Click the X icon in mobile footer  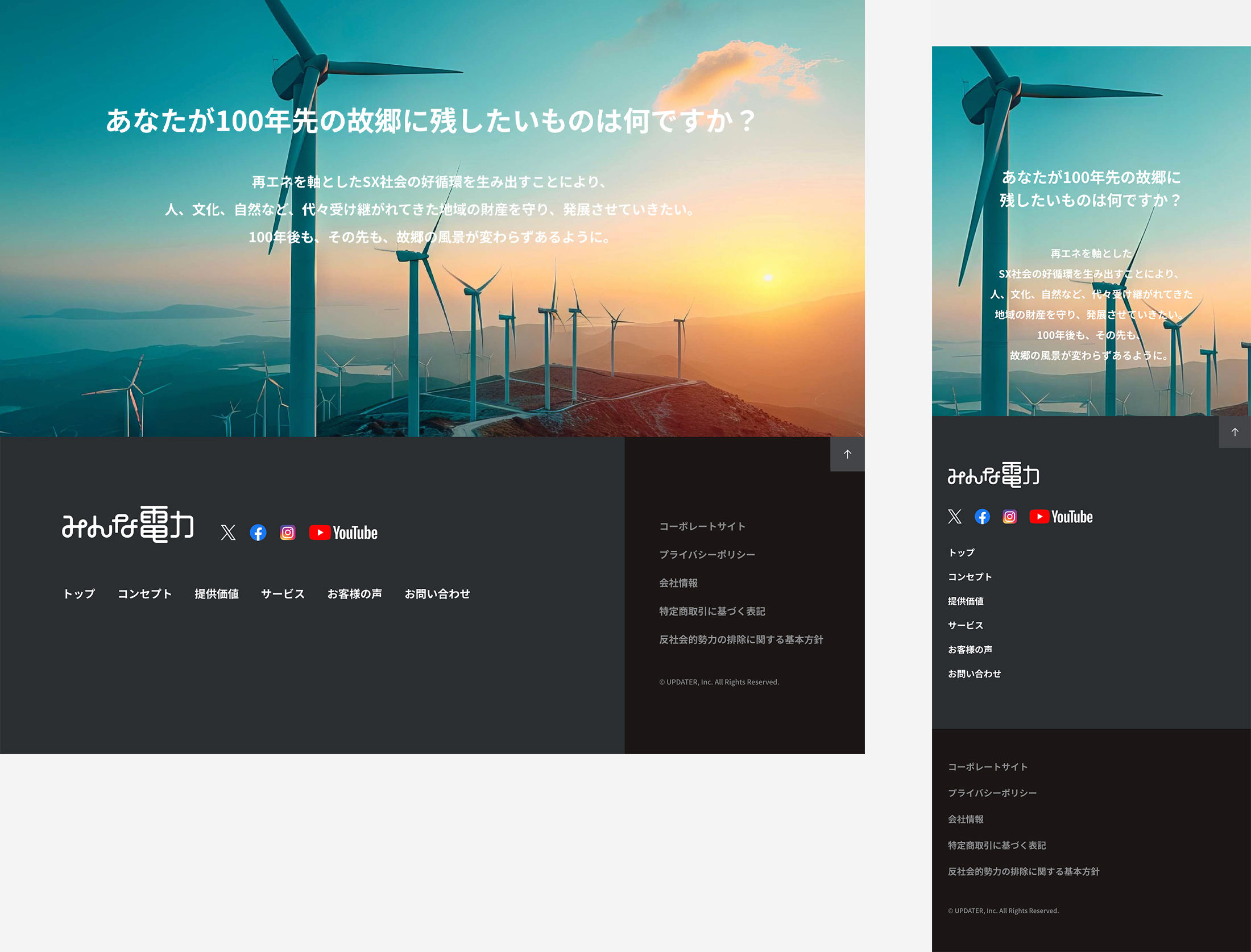955,517
